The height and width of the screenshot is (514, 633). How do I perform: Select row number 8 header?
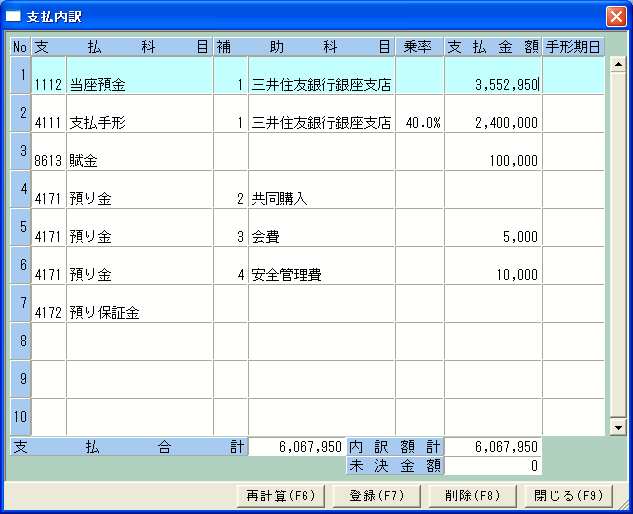pyautogui.click(x=21, y=342)
